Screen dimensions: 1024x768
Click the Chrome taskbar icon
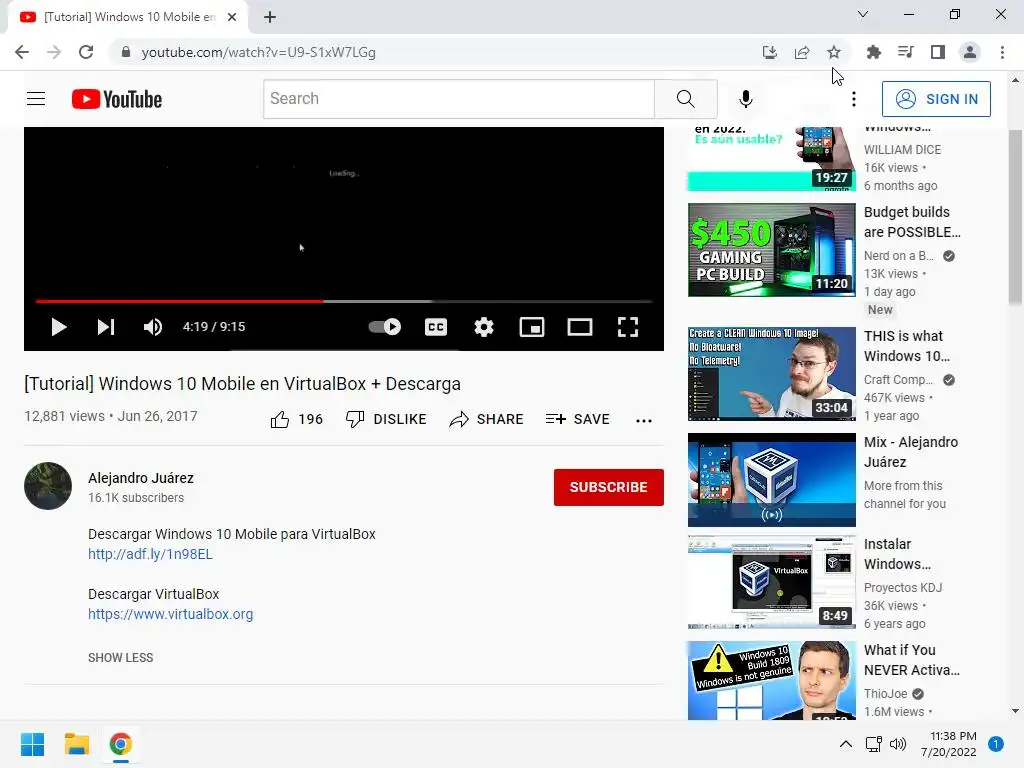click(120, 744)
